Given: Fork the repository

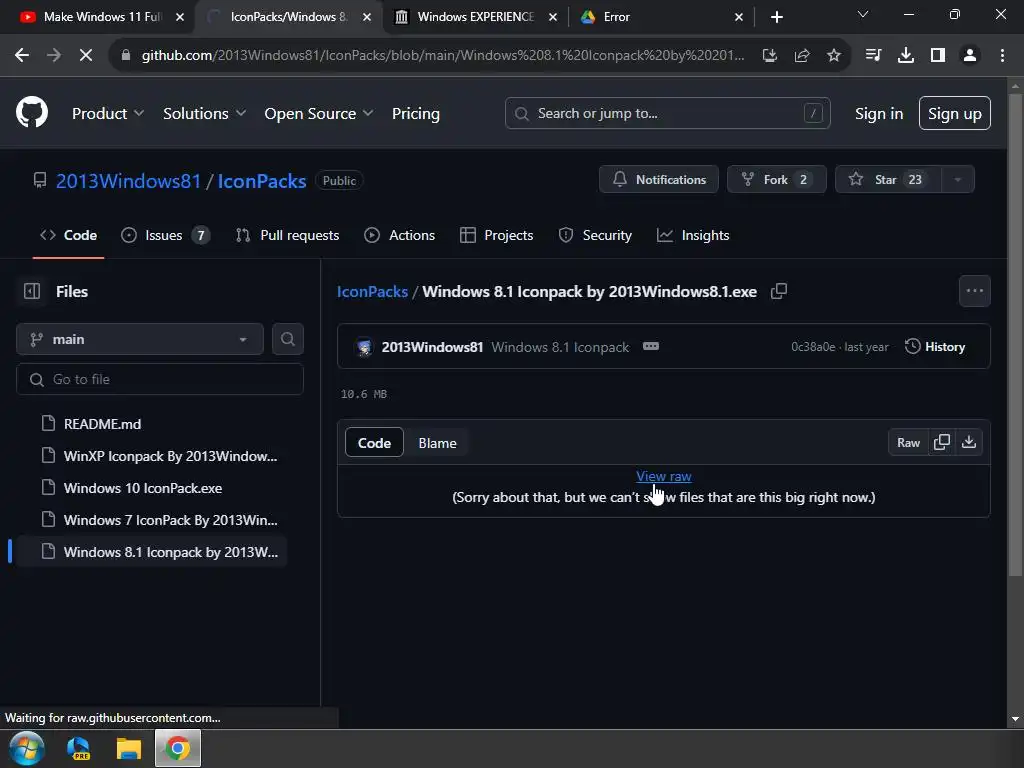Looking at the screenshot, I should [x=776, y=180].
